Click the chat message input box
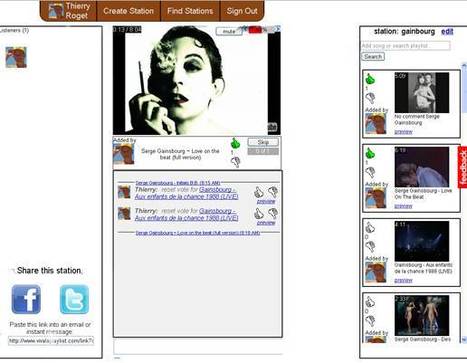 [198, 347]
